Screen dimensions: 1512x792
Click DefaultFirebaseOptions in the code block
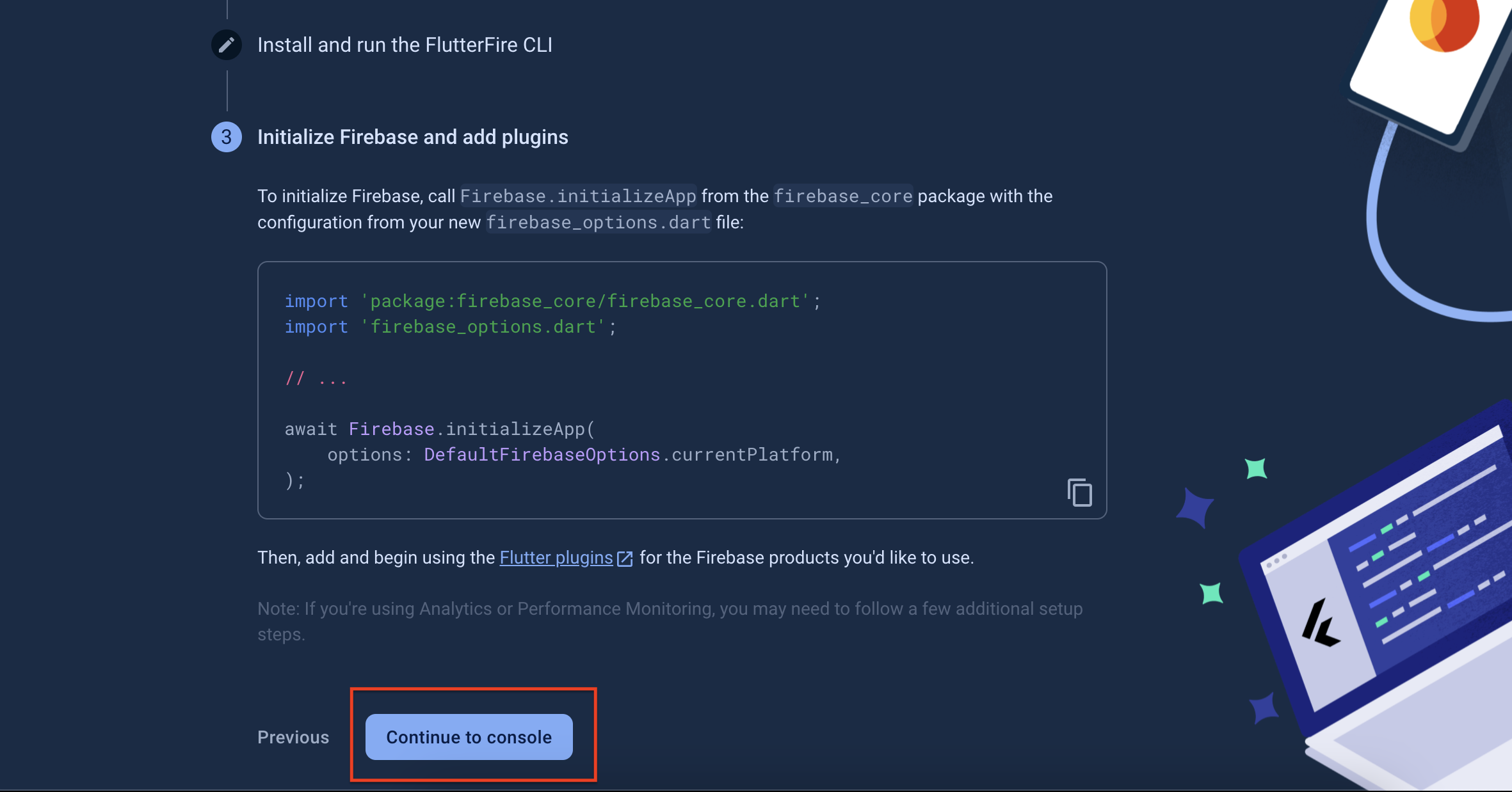pyautogui.click(x=542, y=455)
